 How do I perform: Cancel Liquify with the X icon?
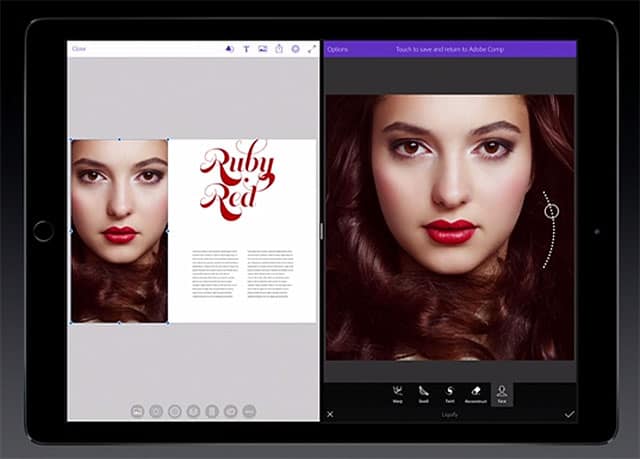point(330,414)
